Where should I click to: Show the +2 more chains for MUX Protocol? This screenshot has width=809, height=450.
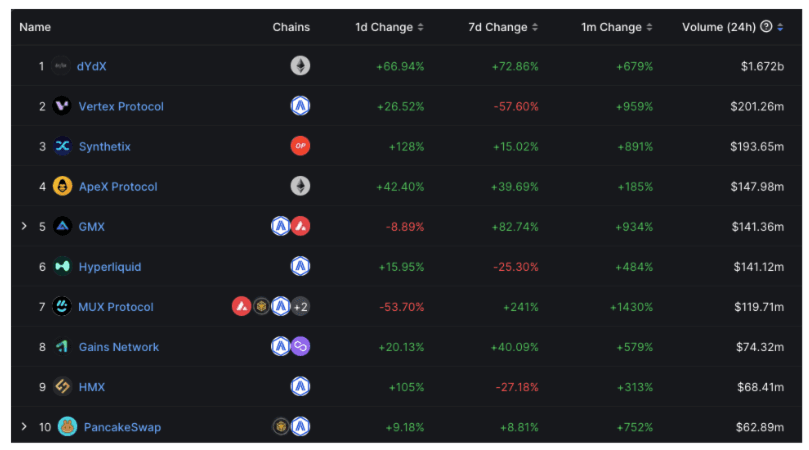(300, 306)
